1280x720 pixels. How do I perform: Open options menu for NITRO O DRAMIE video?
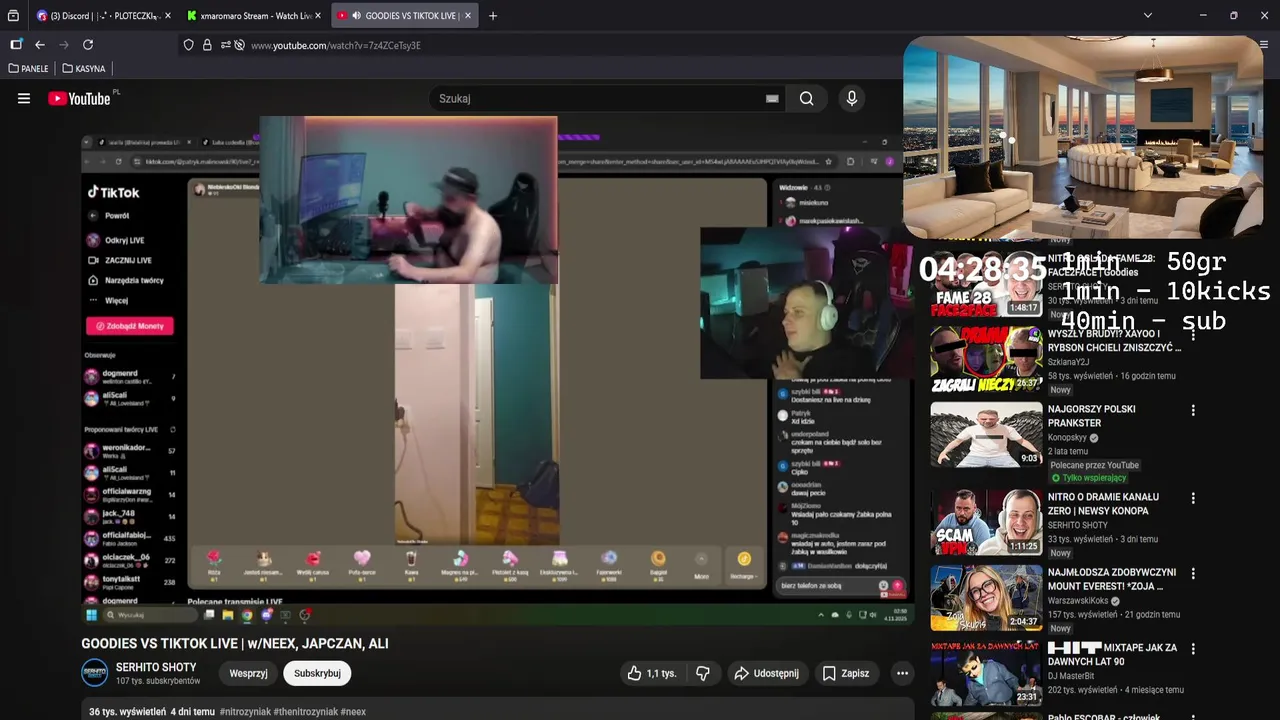point(1192,498)
